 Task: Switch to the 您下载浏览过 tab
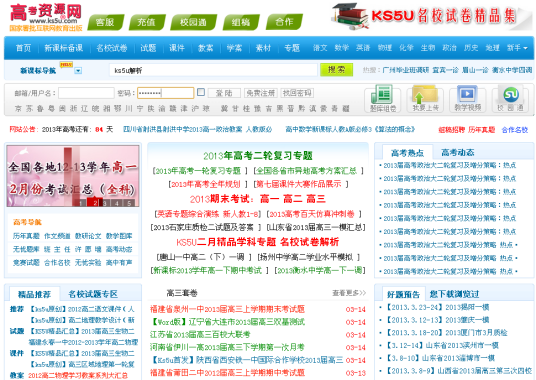point(454,294)
